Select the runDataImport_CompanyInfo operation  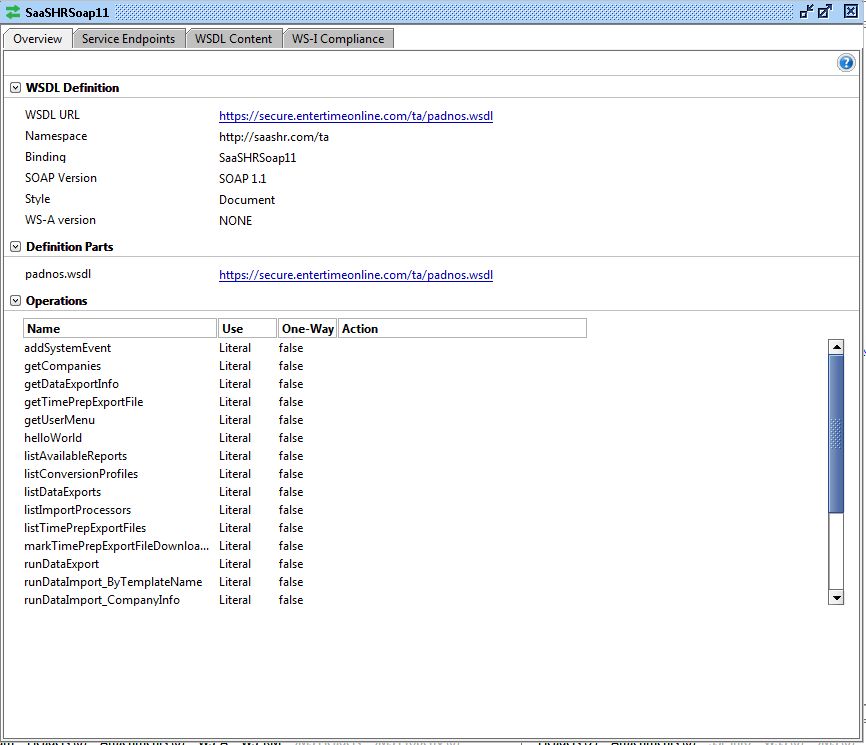pyautogui.click(x=102, y=600)
